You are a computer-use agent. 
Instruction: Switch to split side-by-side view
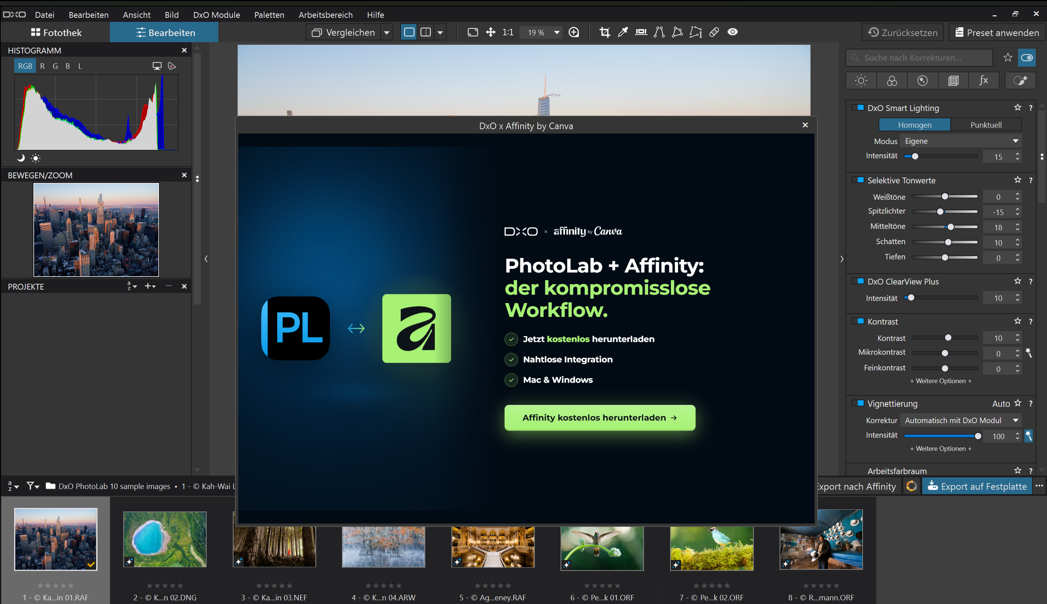coord(425,32)
